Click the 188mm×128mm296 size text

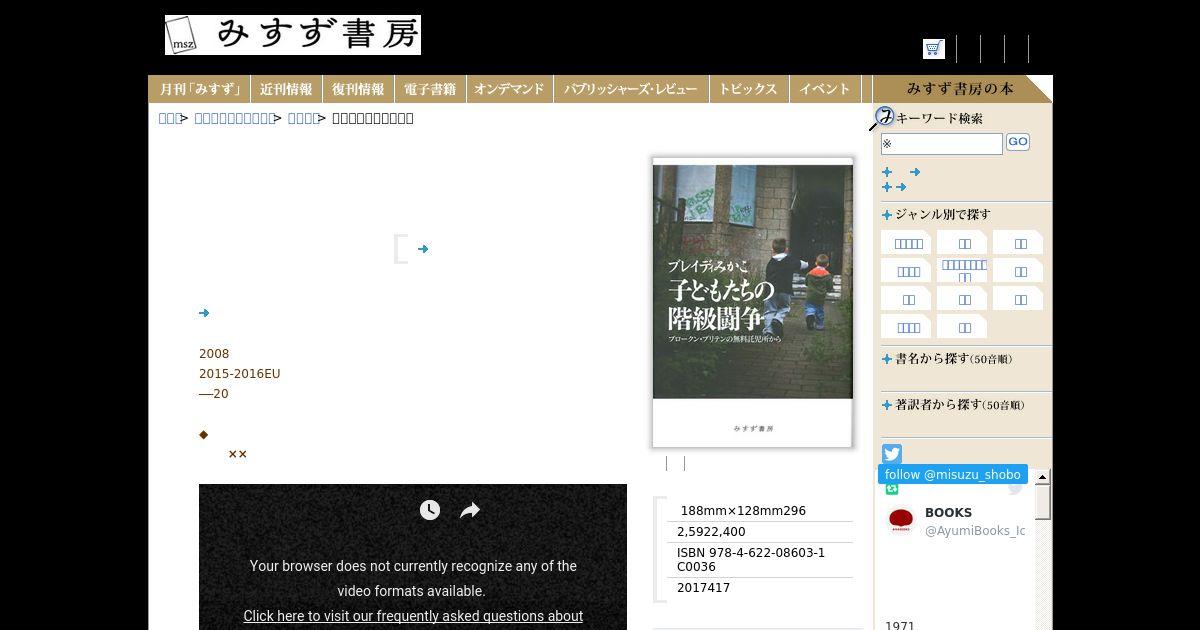pyautogui.click(x=743, y=511)
